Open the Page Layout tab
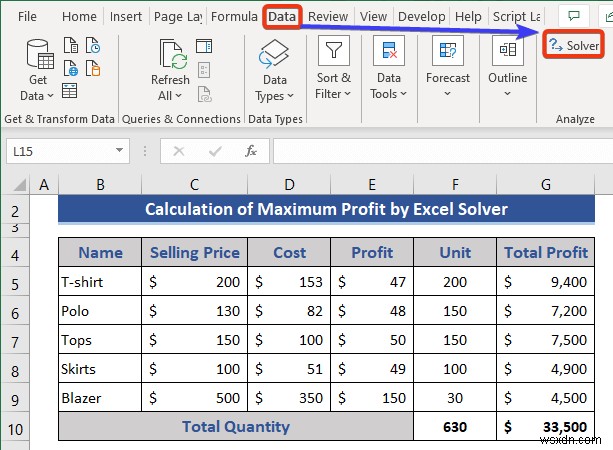613x450 pixels. pos(178,16)
